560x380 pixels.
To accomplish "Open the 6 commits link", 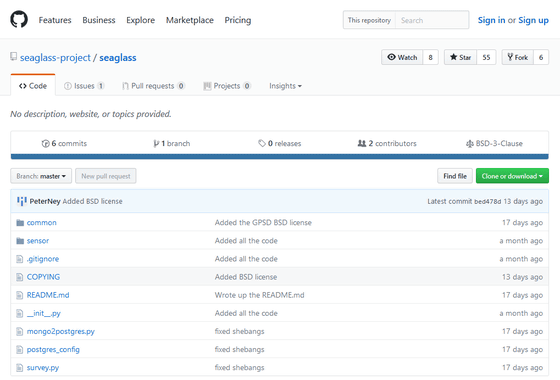I will coord(64,144).
